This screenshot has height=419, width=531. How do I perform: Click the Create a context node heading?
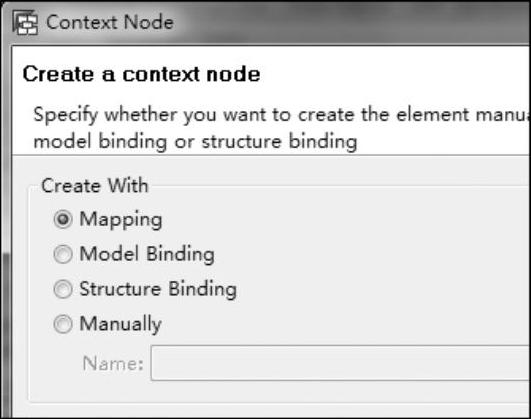point(141,74)
